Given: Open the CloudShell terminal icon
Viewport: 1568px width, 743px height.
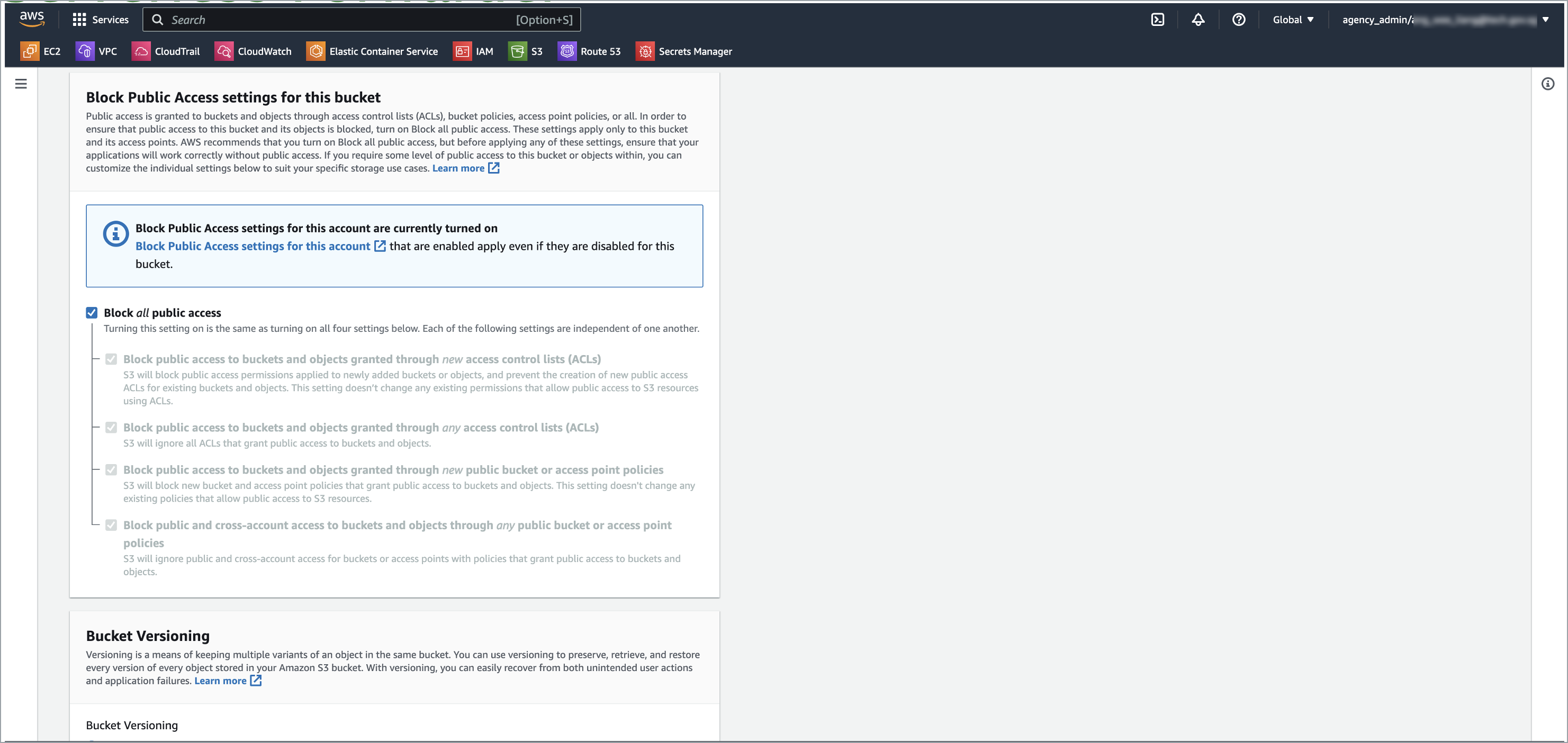Looking at the screenshot, I should 1157,20.
